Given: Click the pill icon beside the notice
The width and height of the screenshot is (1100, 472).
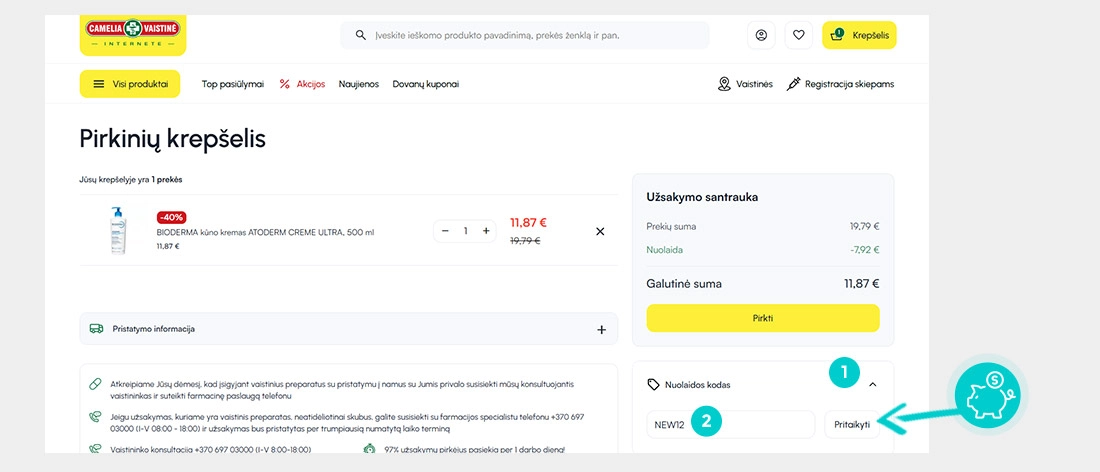Looking at the screenshot, I should pos(95,384).
